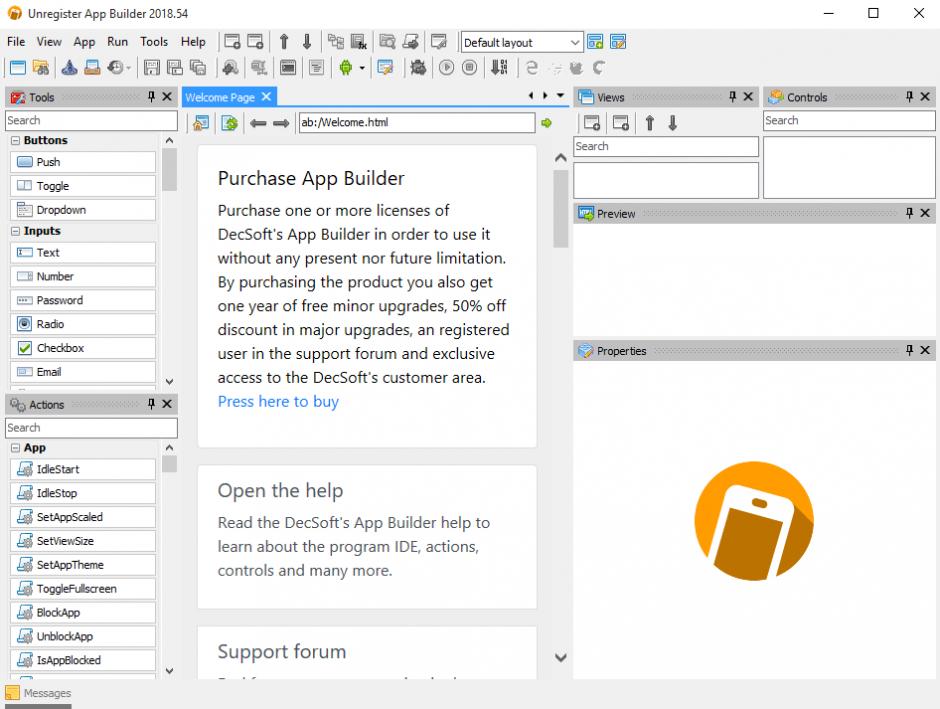The image size is (940, 709).
Task: Click the Press here to buy link
Action: 278,402
